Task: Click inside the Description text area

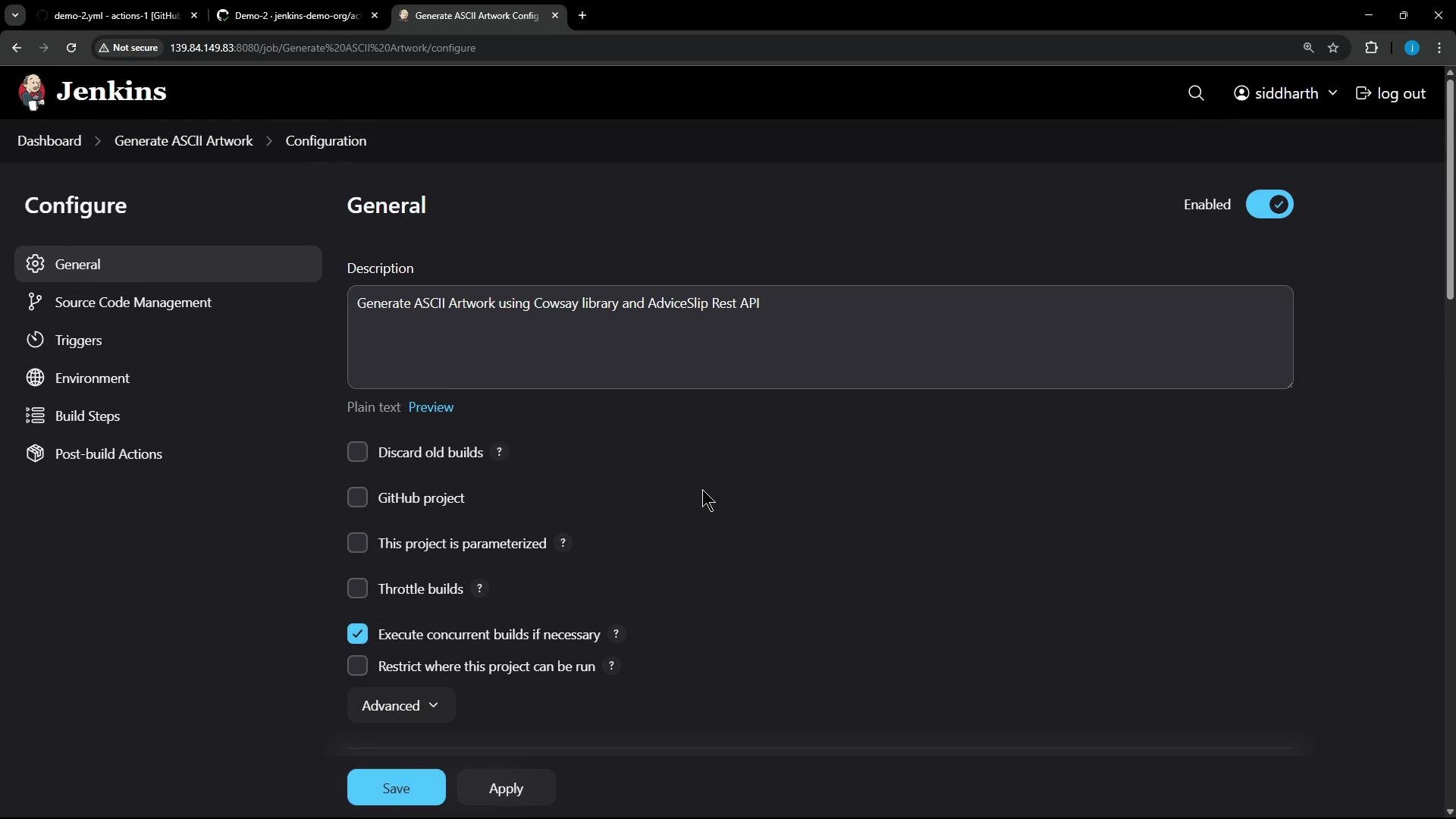Action: [820, 337]
